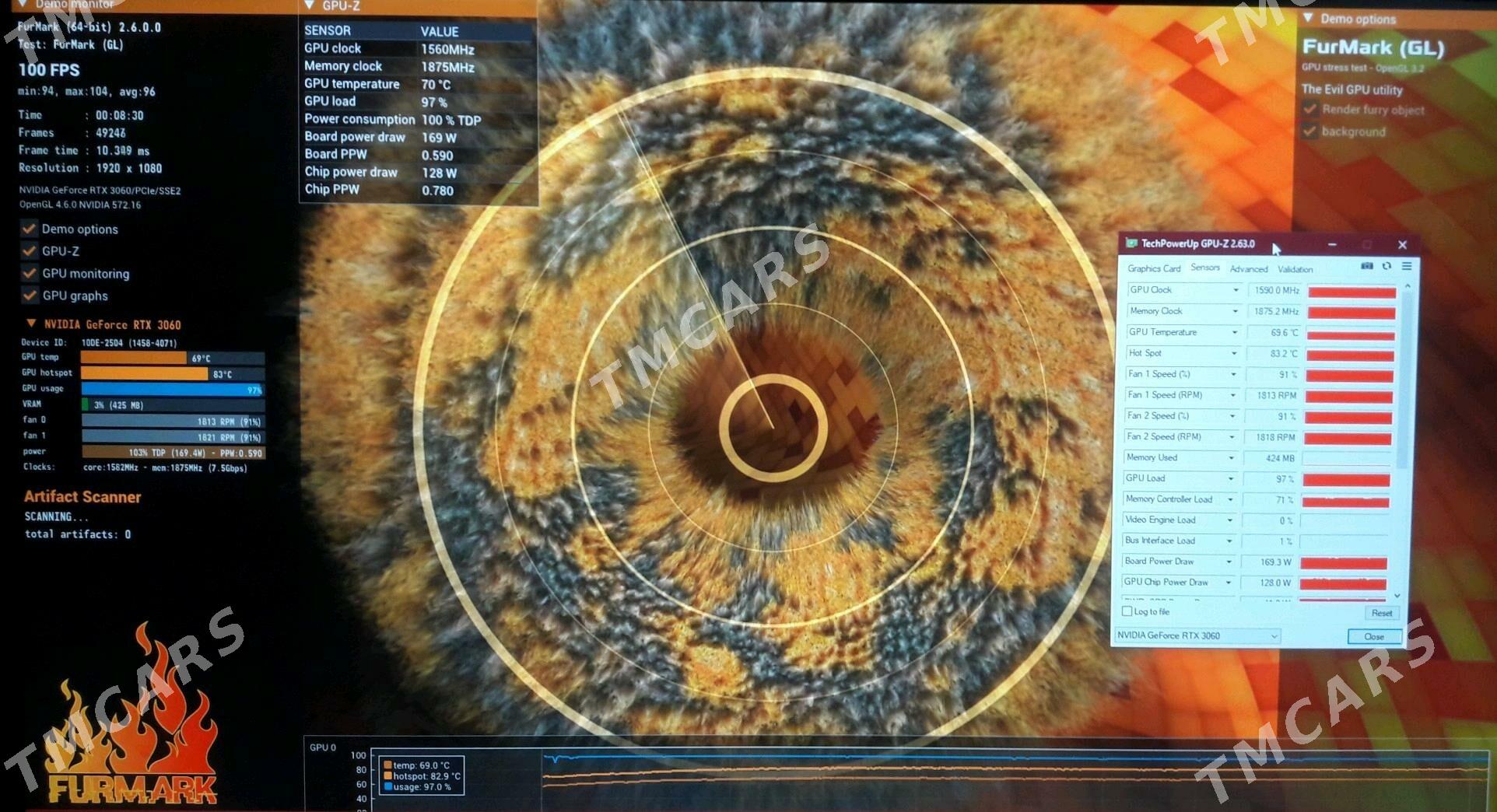Switch to the Sensors tab
Viewport: 1497px width, 812px height.
point(1205,268)
